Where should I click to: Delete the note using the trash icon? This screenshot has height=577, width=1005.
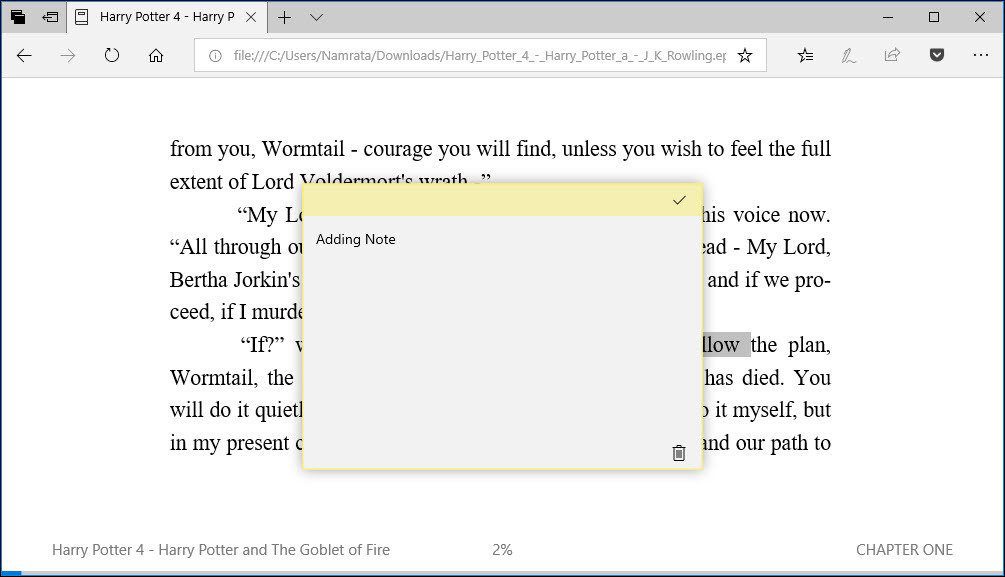[x=679, y=453]
